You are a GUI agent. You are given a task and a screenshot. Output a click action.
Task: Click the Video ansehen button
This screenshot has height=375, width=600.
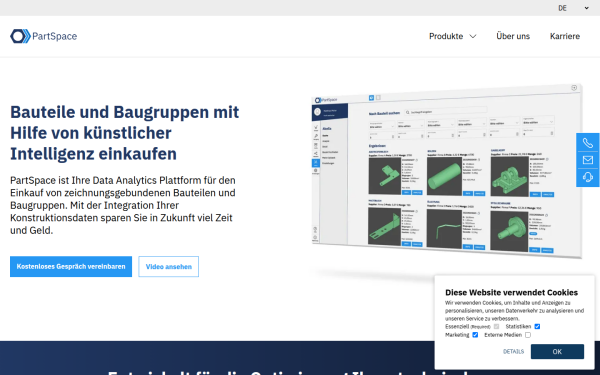click(x=168, y=266)
